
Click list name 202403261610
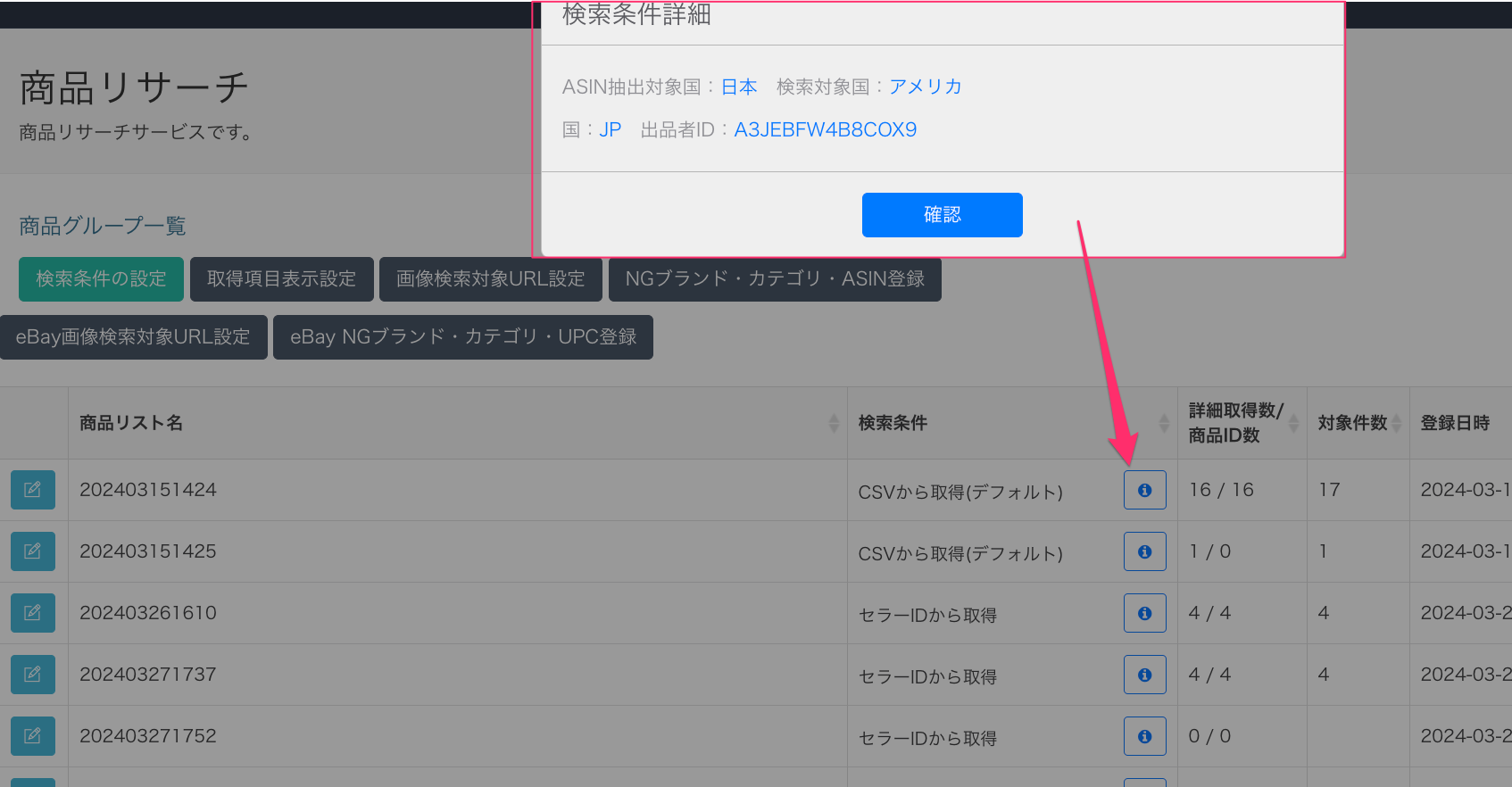click(148, 613)
